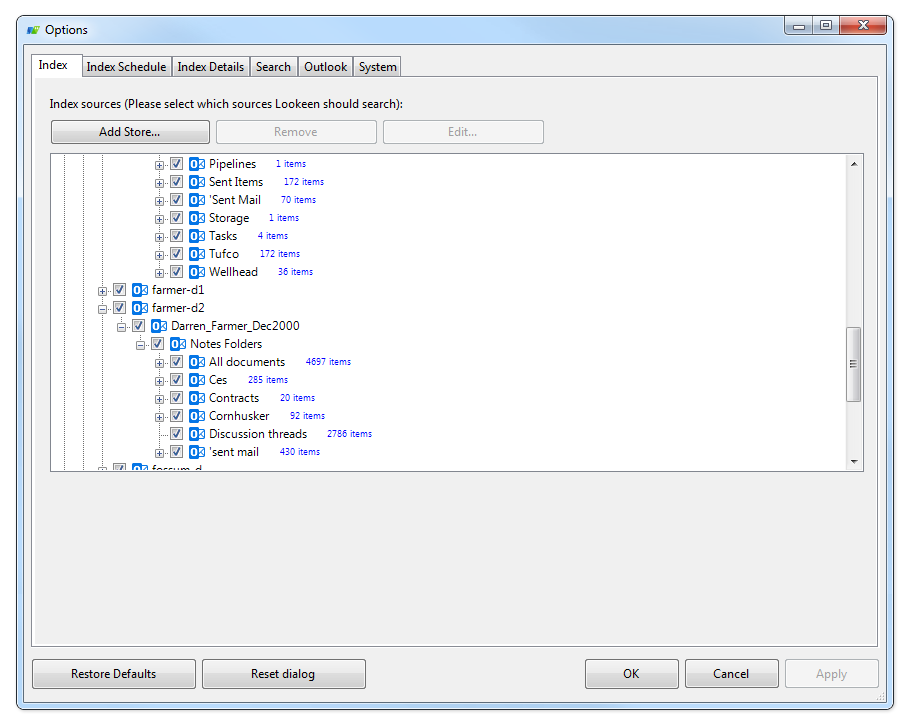Switch to the System tab
910x726 pixels.
[377, 67]
